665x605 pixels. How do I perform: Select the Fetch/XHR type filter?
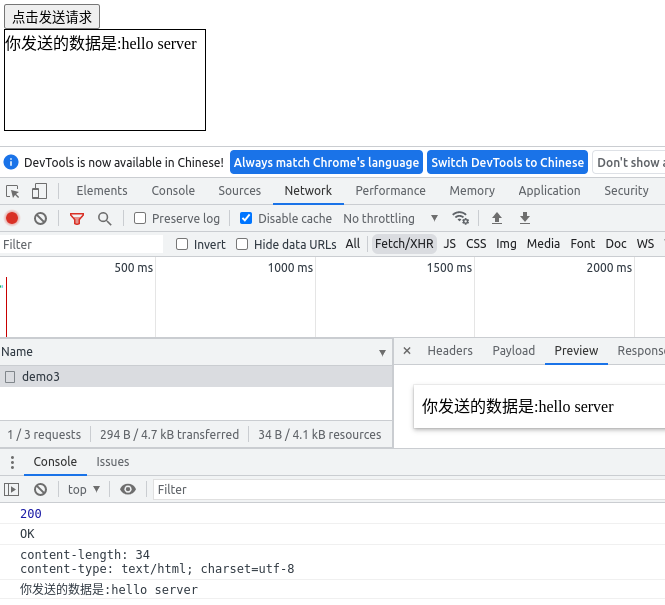click(x=404, y=244)
